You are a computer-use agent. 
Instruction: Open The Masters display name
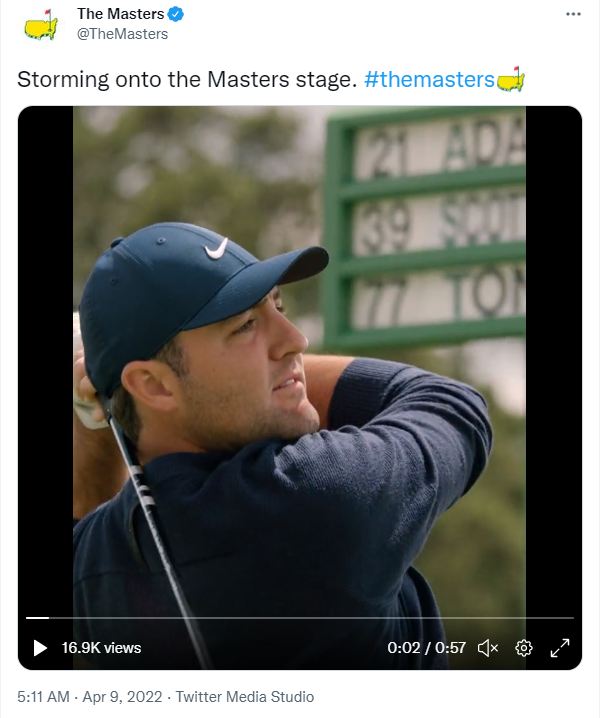tap(120, 14)
